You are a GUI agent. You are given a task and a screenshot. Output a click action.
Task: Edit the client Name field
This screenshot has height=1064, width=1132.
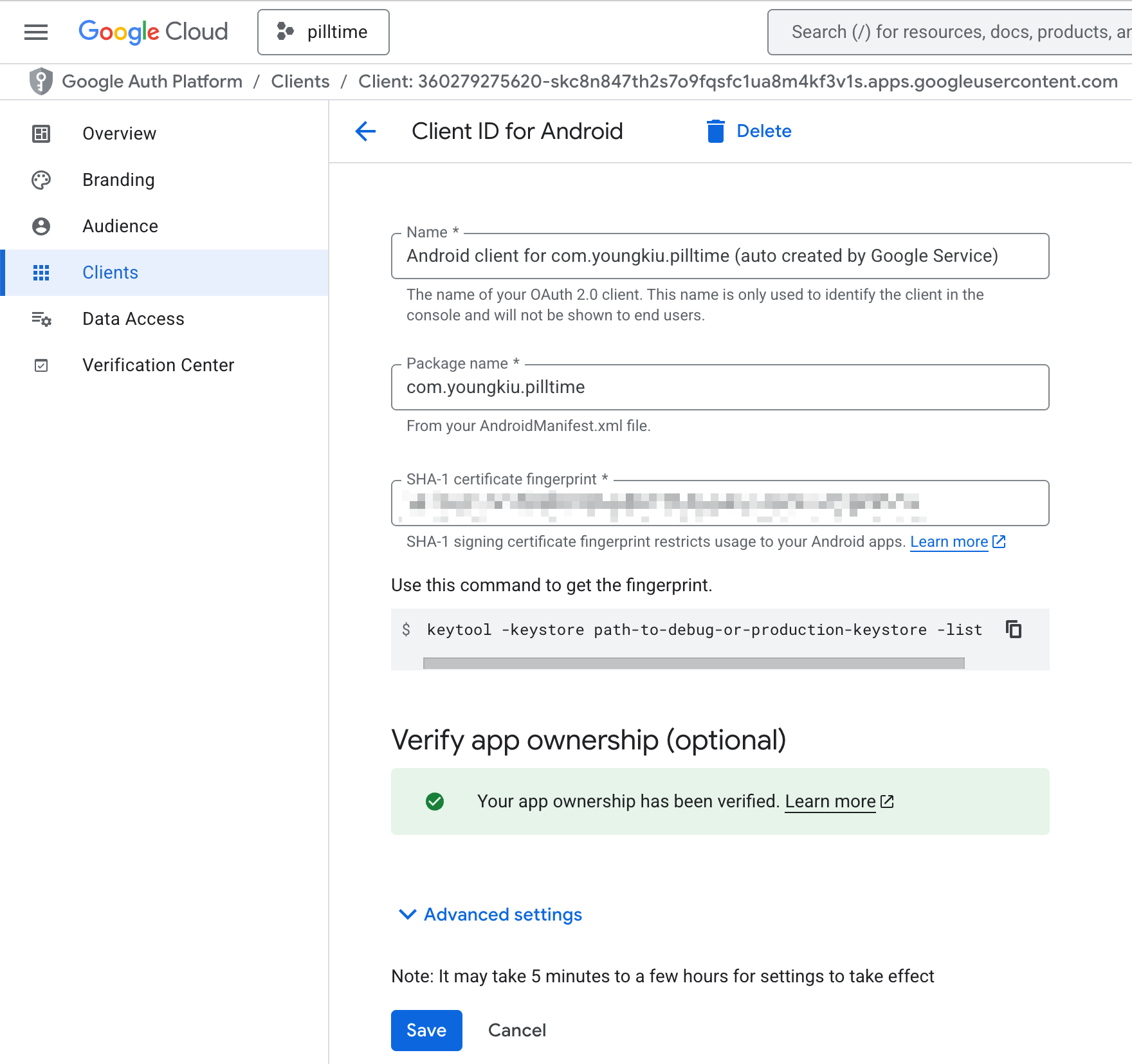click(x=720, y=256)
